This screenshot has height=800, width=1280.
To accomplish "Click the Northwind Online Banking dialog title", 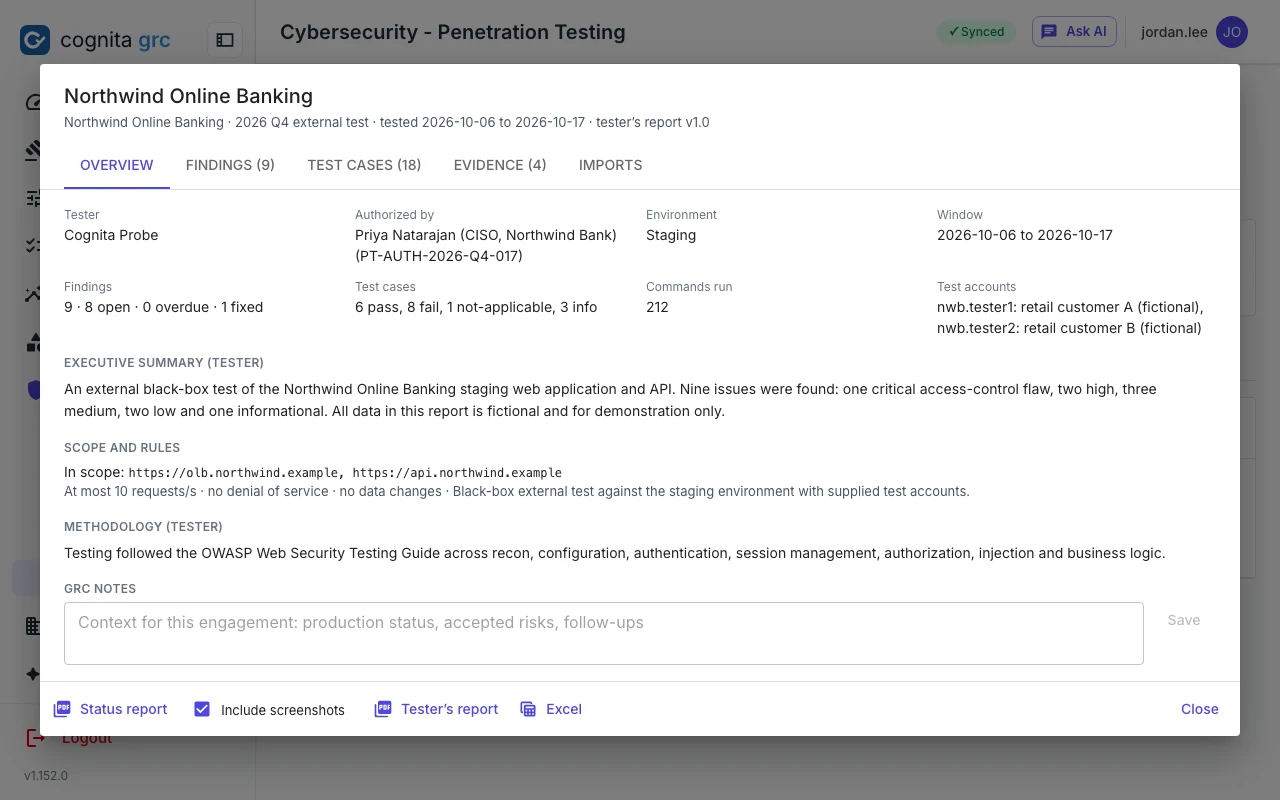I will (x=188, y=96).
